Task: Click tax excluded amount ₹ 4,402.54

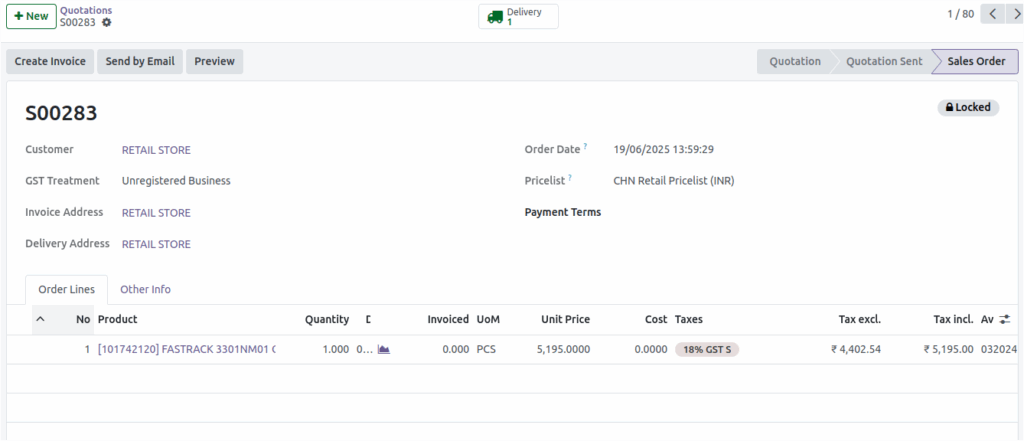Action: pos(856,350)
